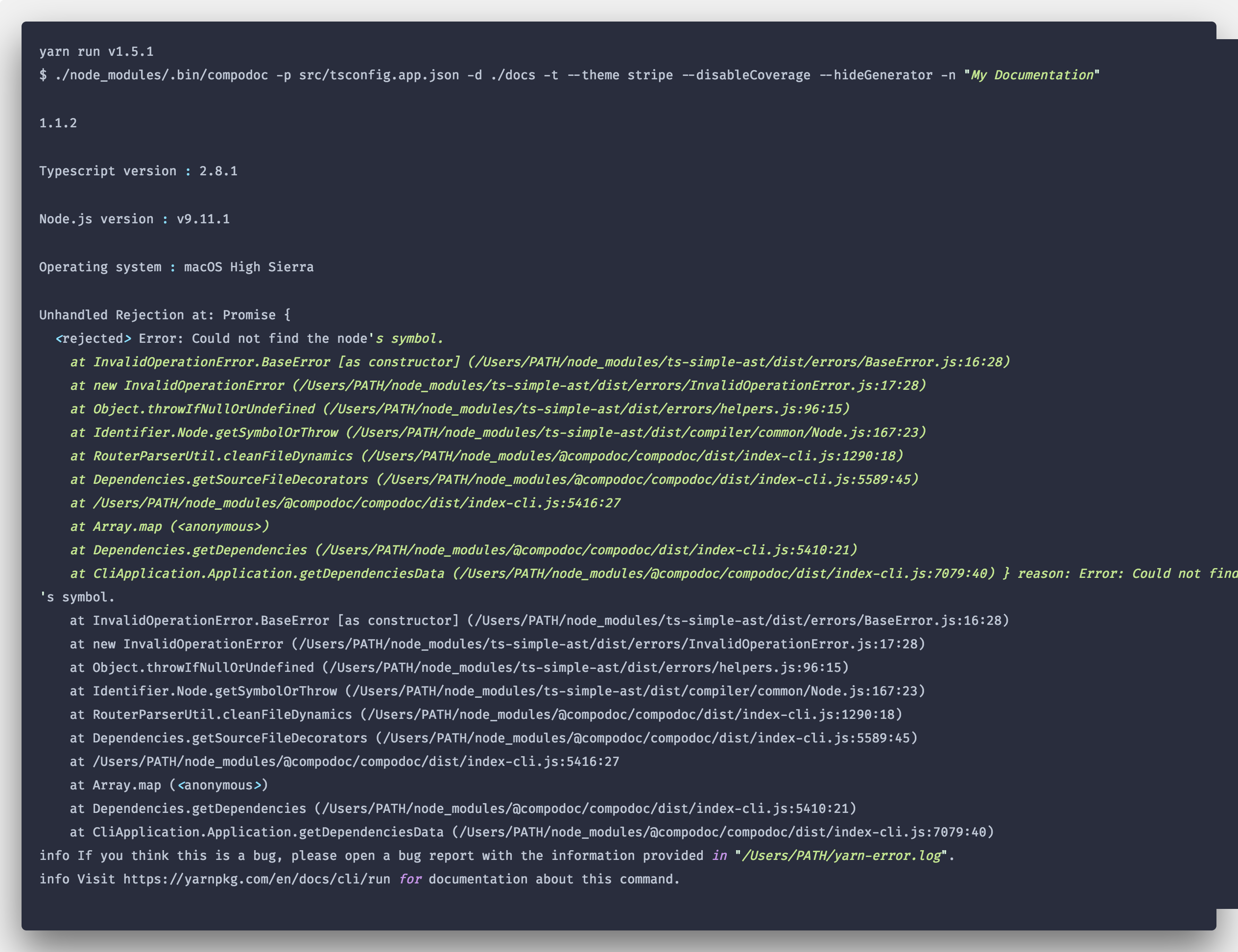Select the compodoc command line
This screenshot has height=952, width=1238.
click(567, 74)
